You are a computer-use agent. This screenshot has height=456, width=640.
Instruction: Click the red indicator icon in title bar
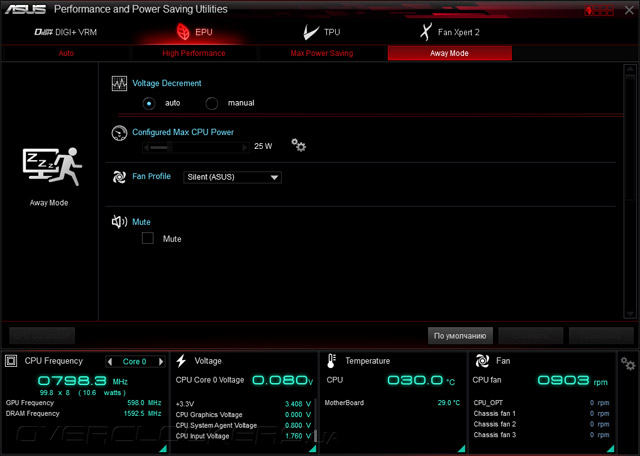[x=599, y=11]
